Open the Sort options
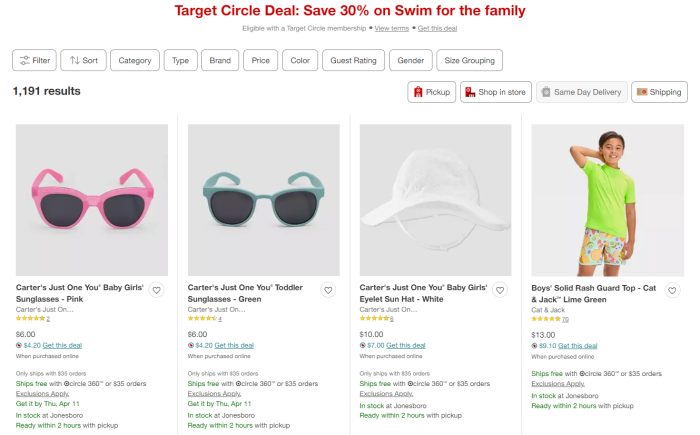The width and height of the screenshot is (700, 435). coord(83,60)
